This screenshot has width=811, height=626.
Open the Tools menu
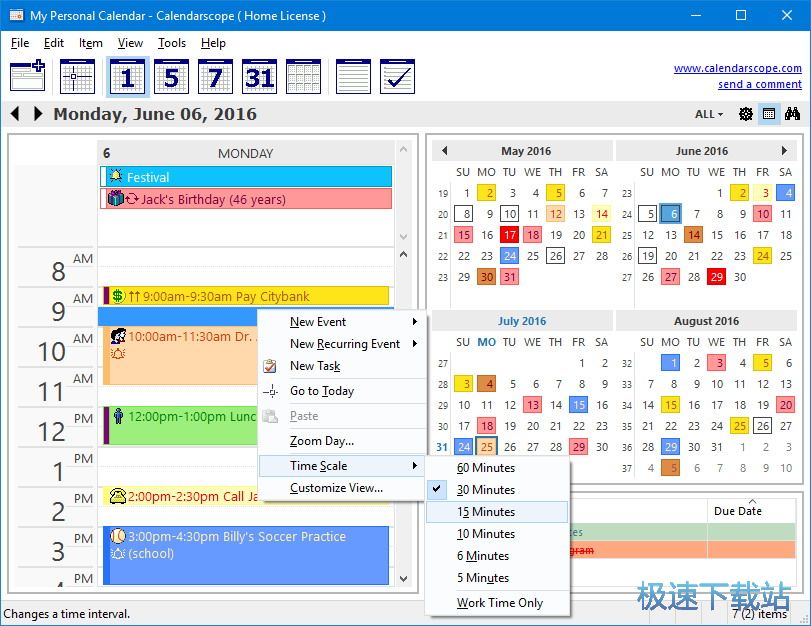pos(172,43)
